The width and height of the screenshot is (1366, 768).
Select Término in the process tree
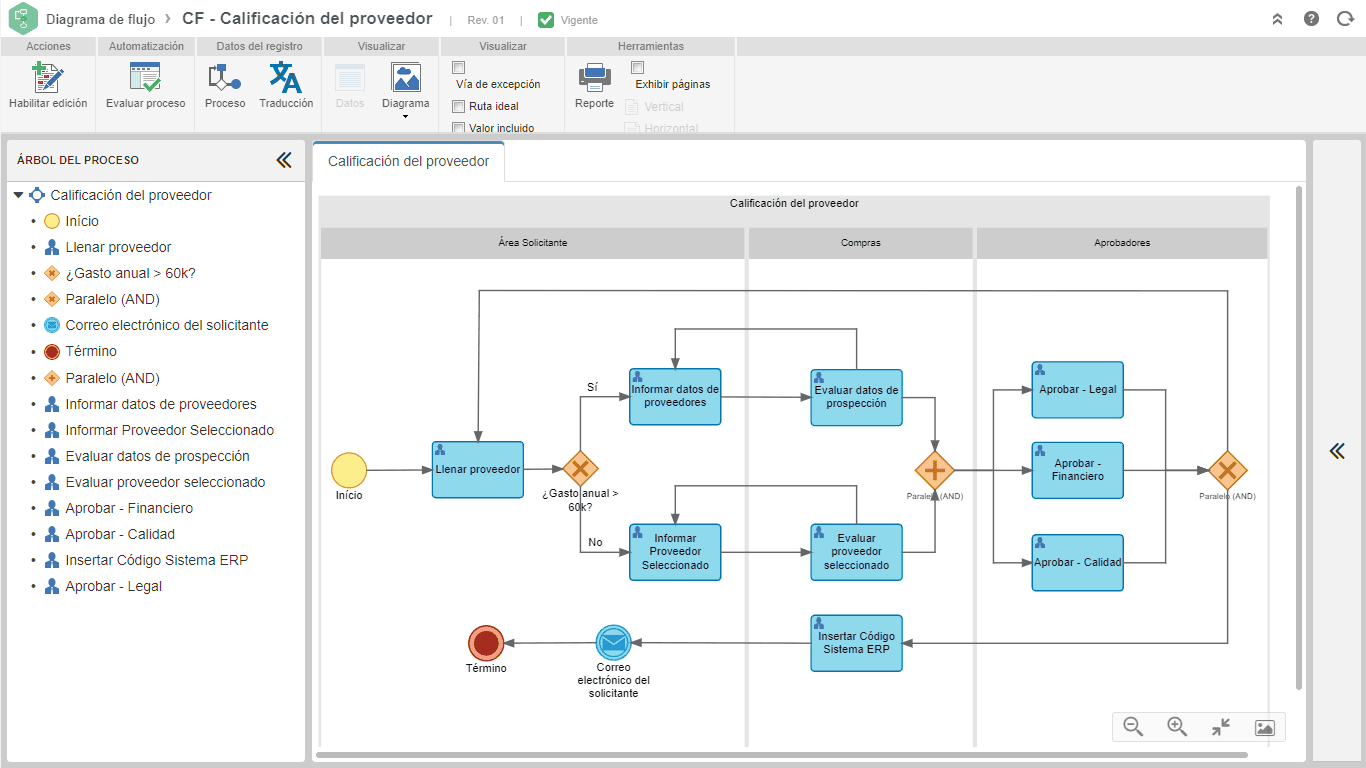(x=91, y=352)
